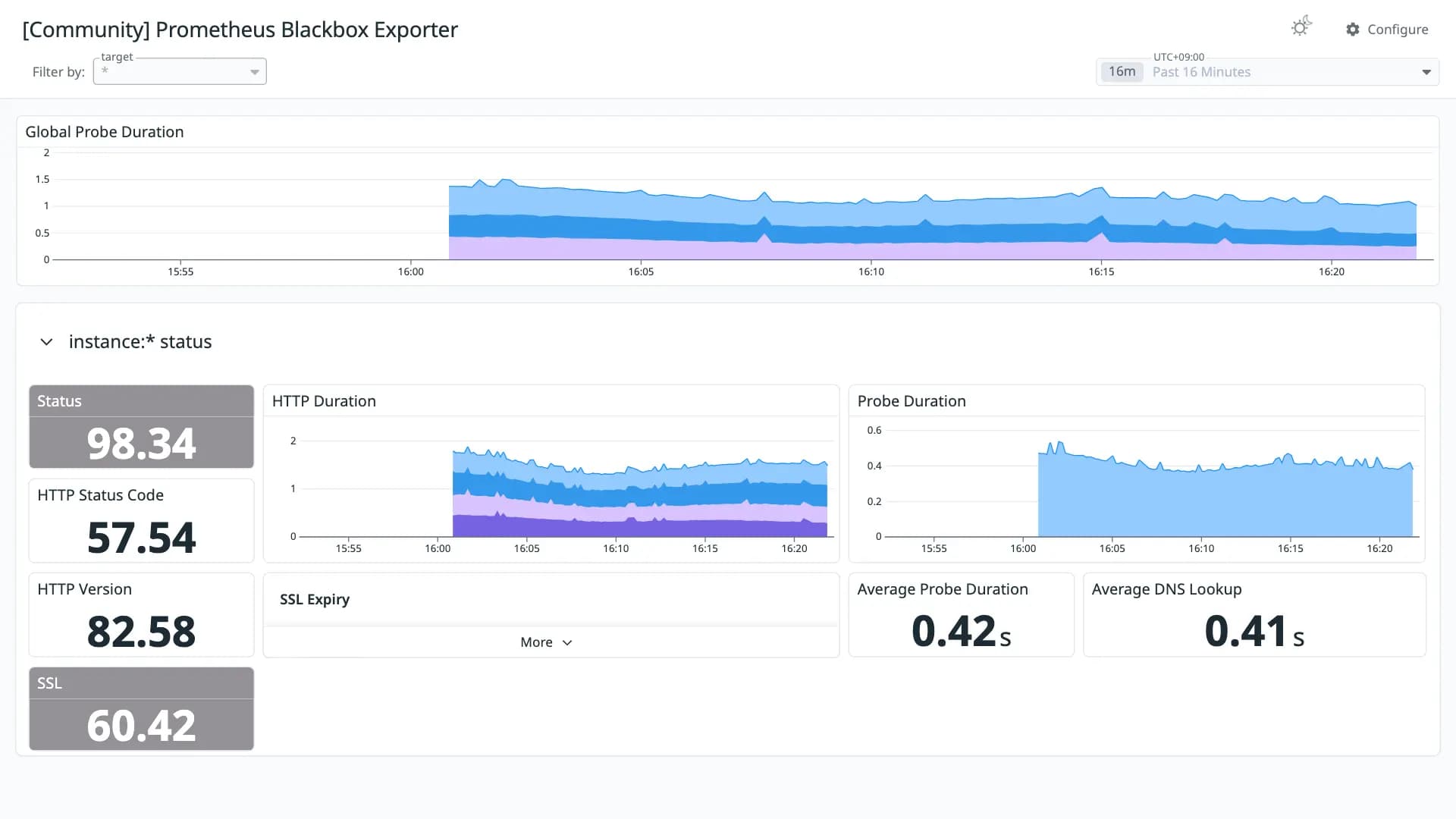Click the Filter by label
Screen dimensions: 1456x819
tap(58, 72)
